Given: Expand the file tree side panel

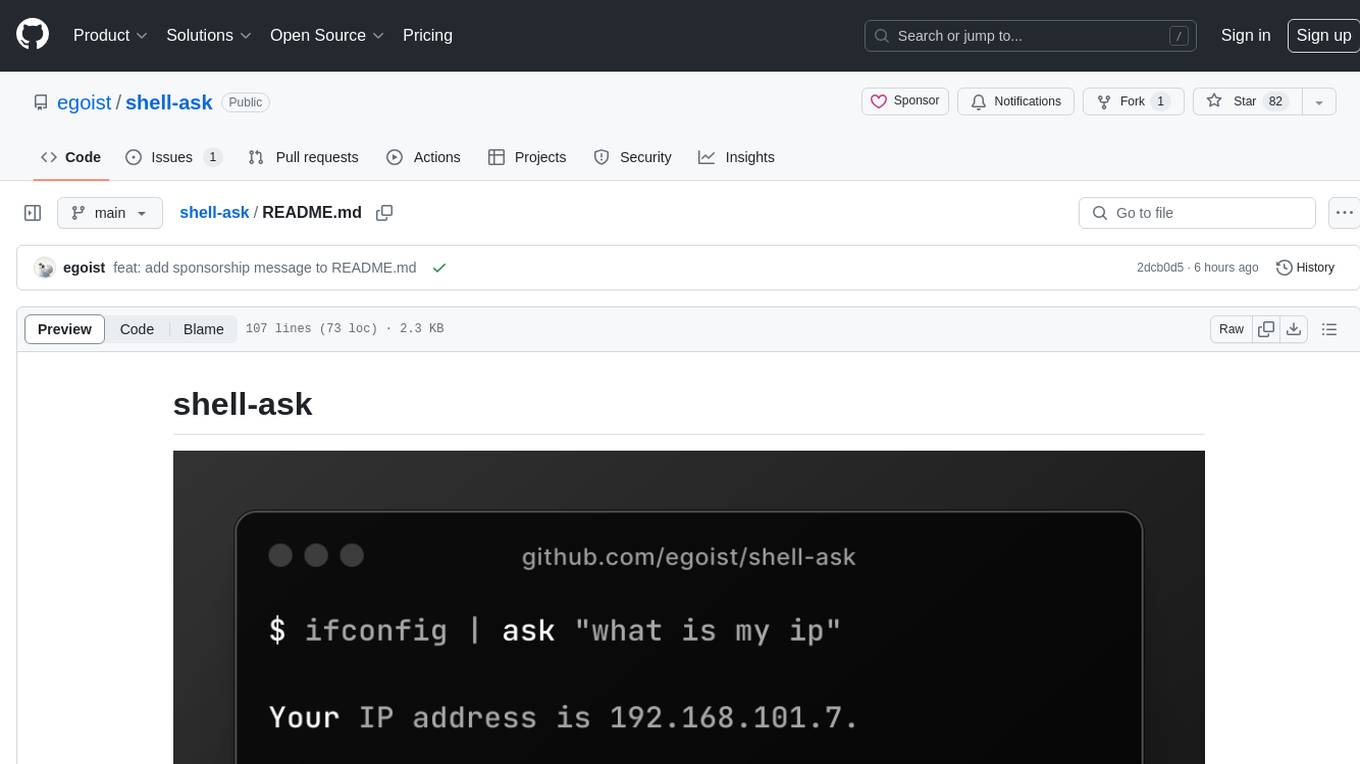Looking at the screenshot, I should coord(33,213).
